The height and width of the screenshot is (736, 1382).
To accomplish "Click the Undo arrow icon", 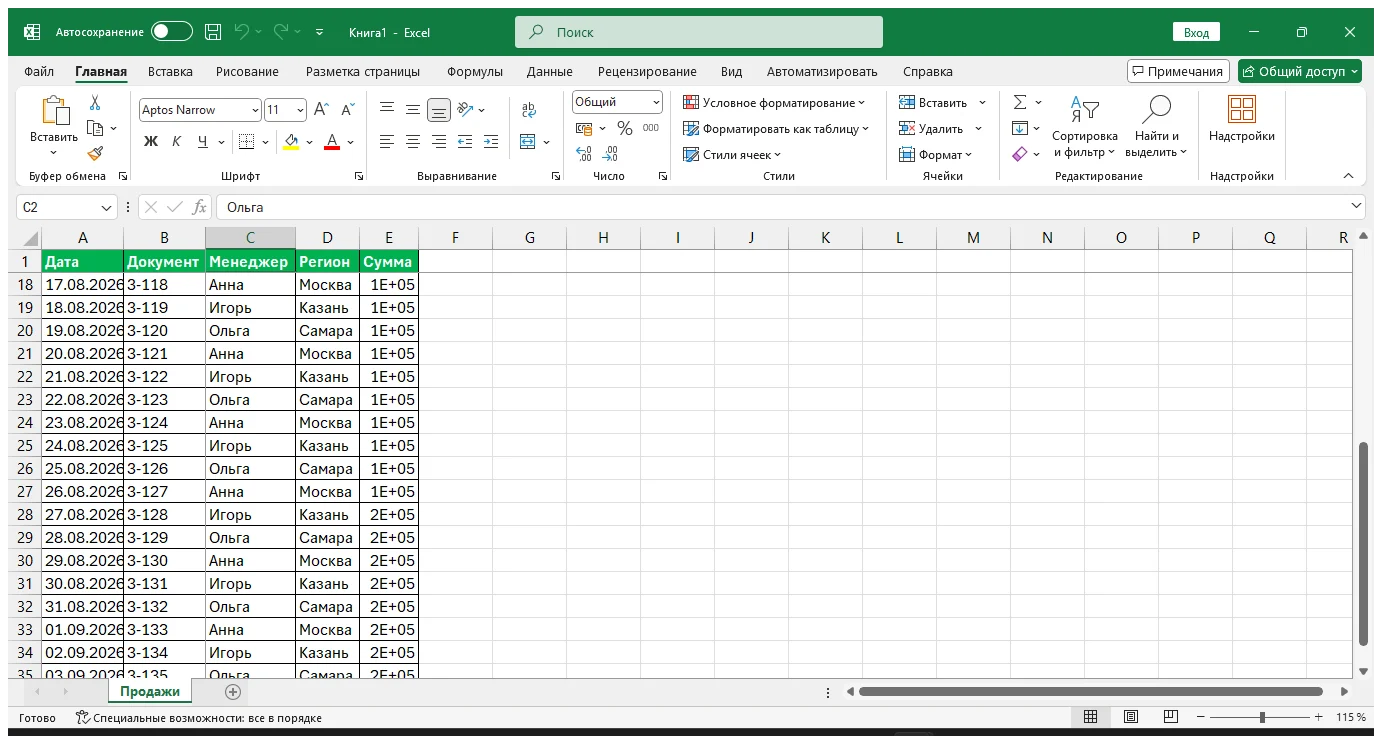I will pos(241,32).
